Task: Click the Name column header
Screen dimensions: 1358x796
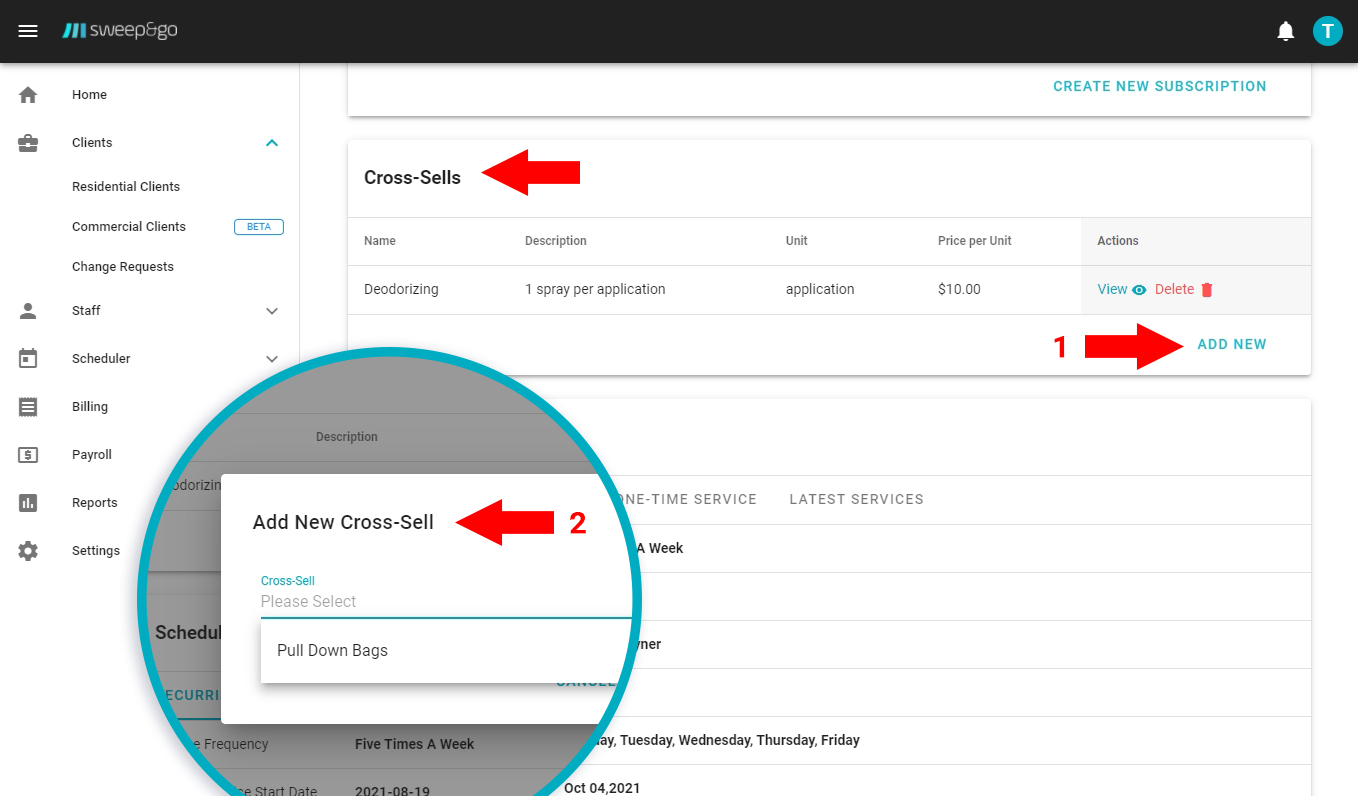Action: click(x=380, y=241)
